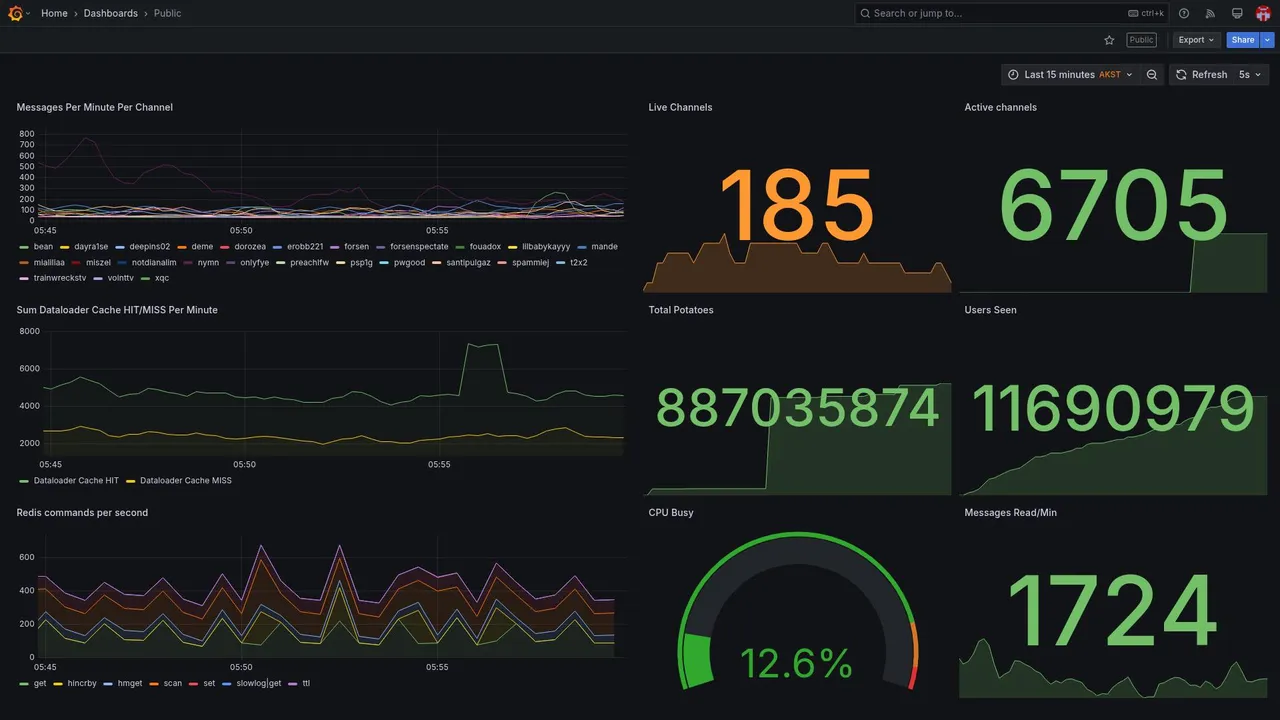Expand the 5s refresh interval dropdown
The height and width of the screenshot is (720, 1280).
point(1250,75)
